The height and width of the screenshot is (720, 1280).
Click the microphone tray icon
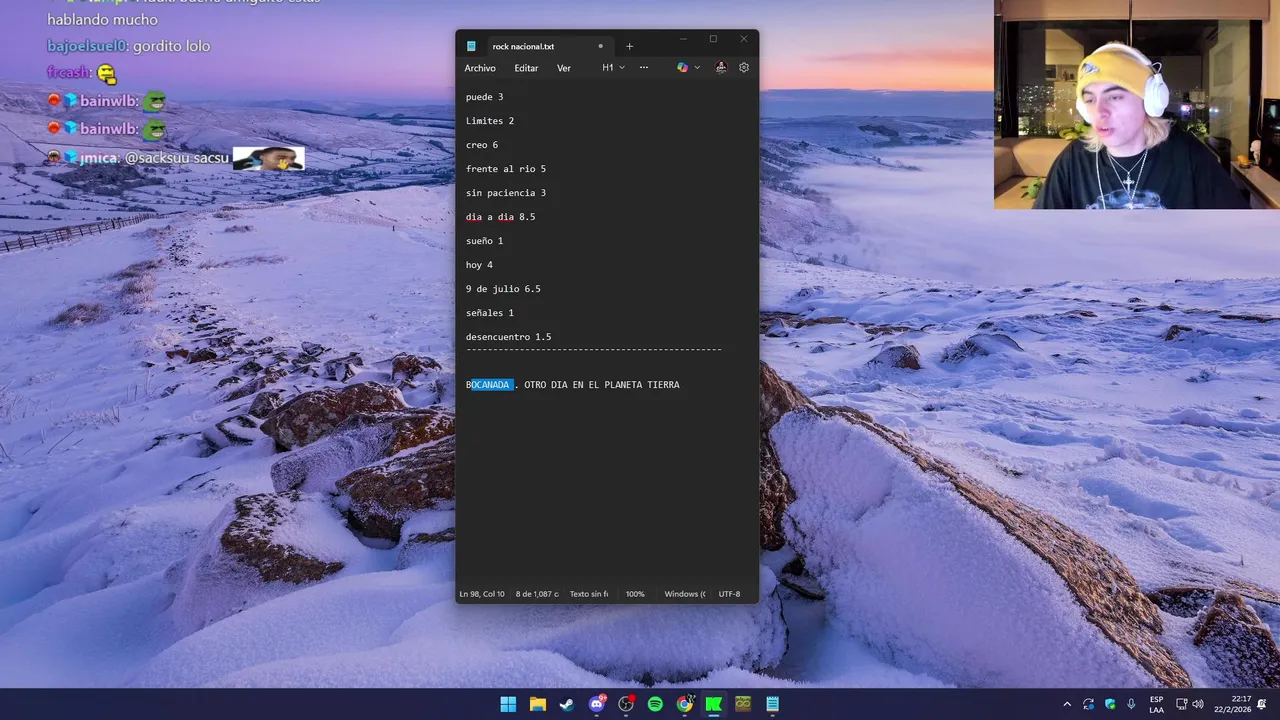pos(1131,704)
